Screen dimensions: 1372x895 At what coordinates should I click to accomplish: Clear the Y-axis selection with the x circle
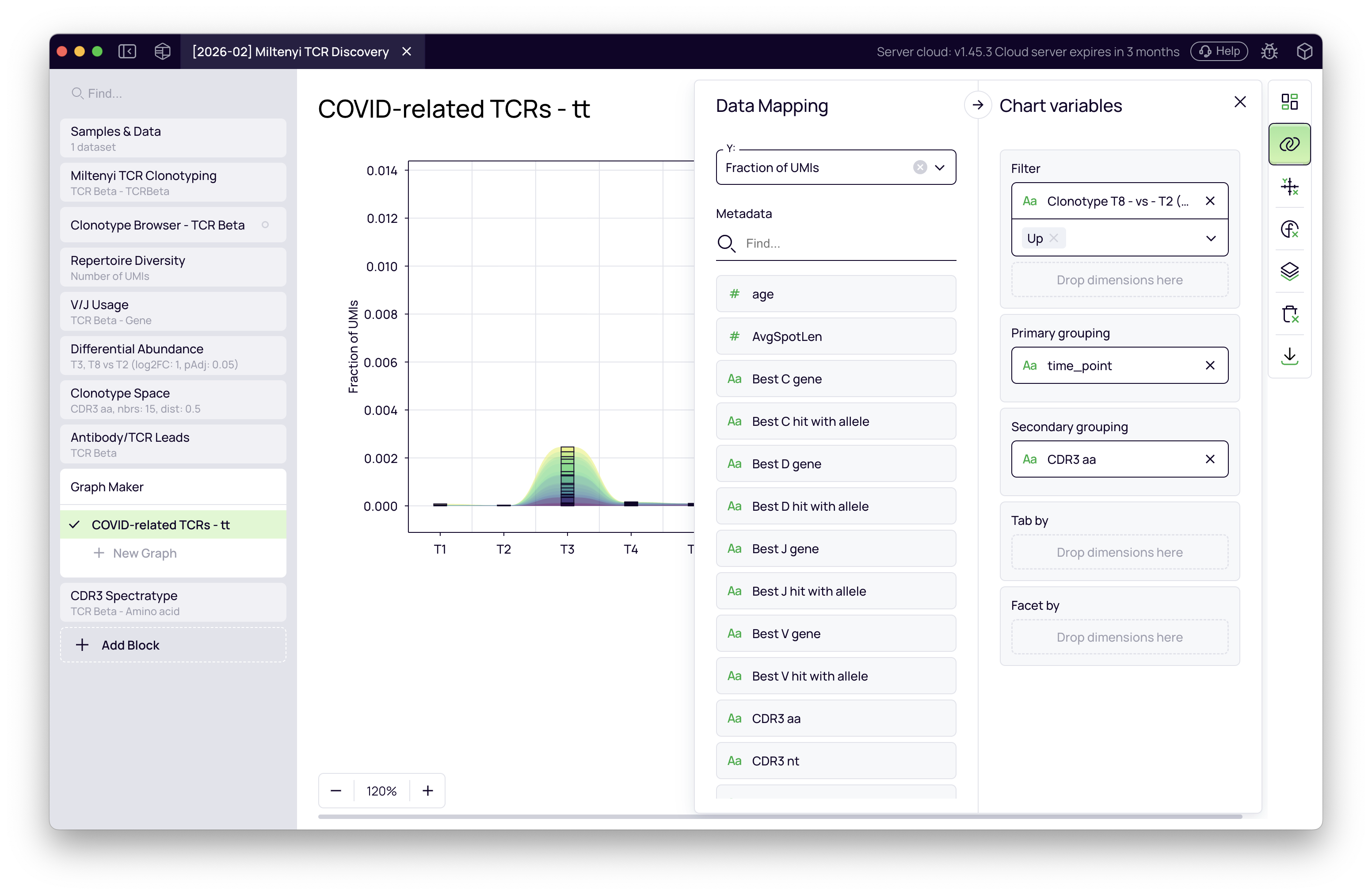[x=919, y=167]
